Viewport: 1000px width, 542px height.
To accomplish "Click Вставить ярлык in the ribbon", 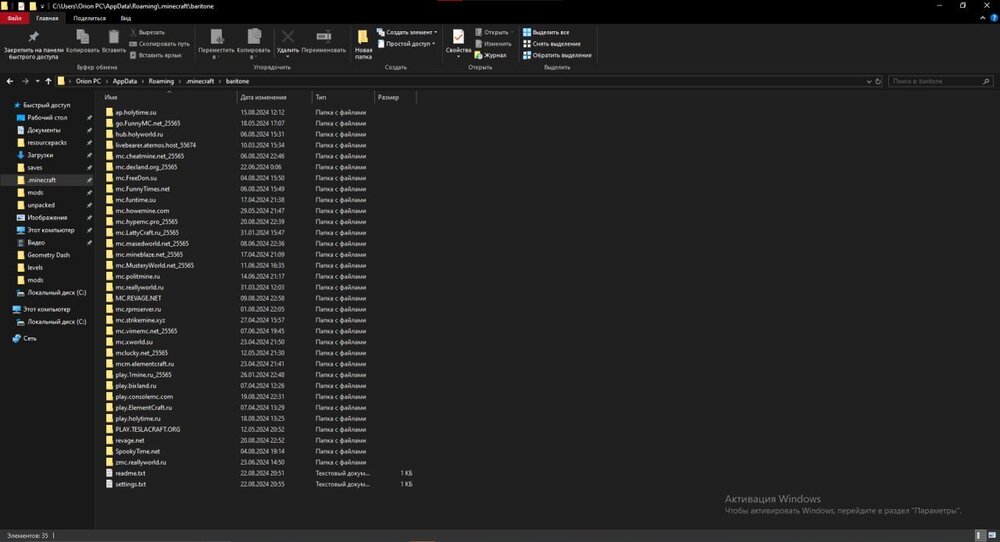I will click(x=156, y=55).
